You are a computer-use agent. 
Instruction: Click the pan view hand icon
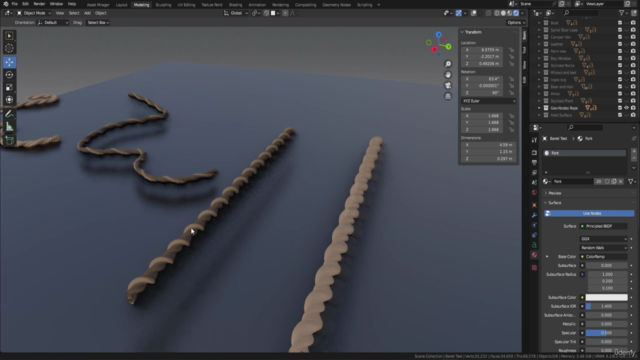(448, 75)
